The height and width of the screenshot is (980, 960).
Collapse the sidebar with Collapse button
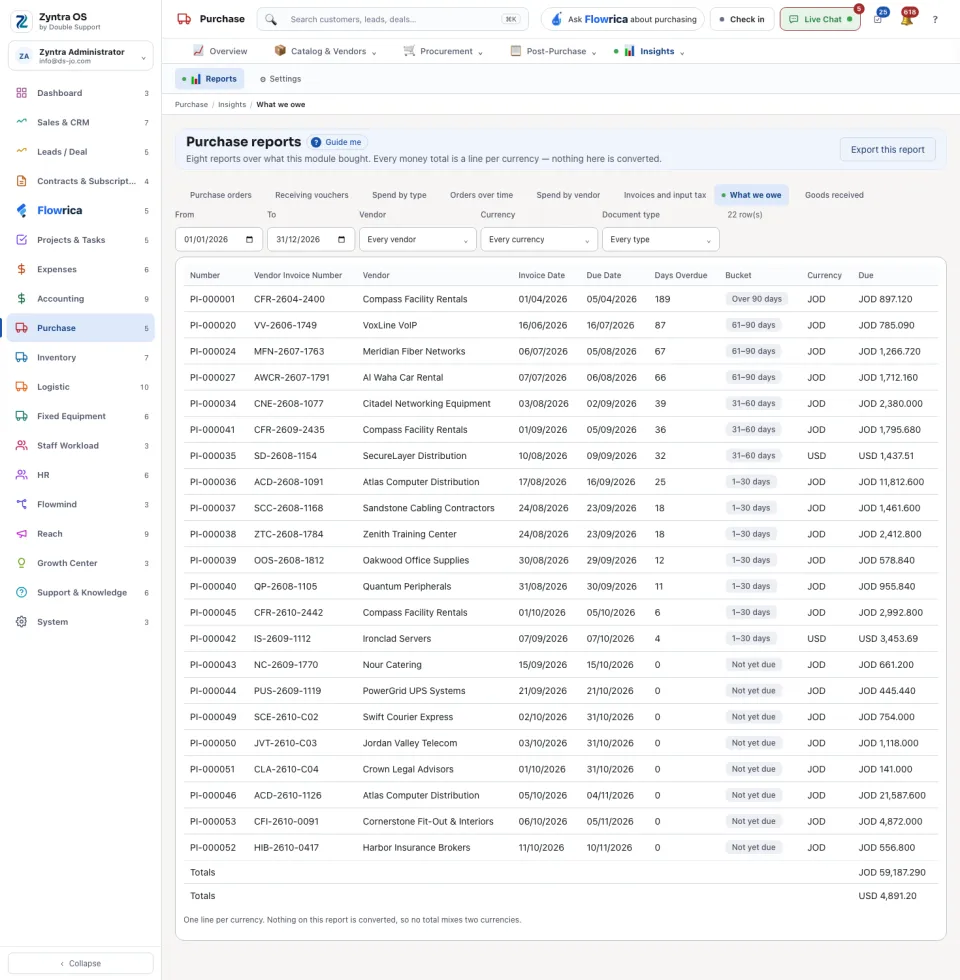click(81, 963)
